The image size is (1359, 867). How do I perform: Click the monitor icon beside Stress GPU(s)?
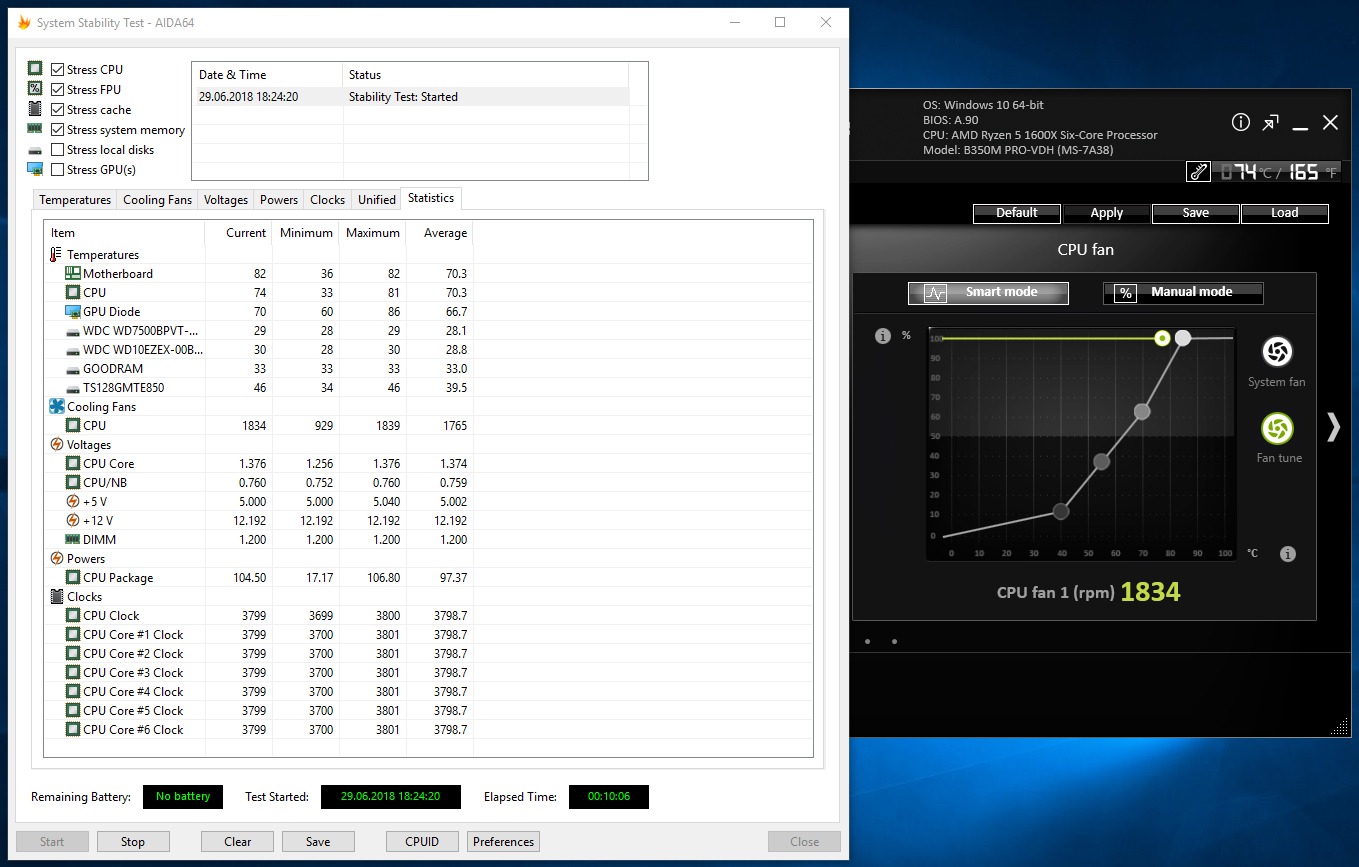click(x=35, y=169)
